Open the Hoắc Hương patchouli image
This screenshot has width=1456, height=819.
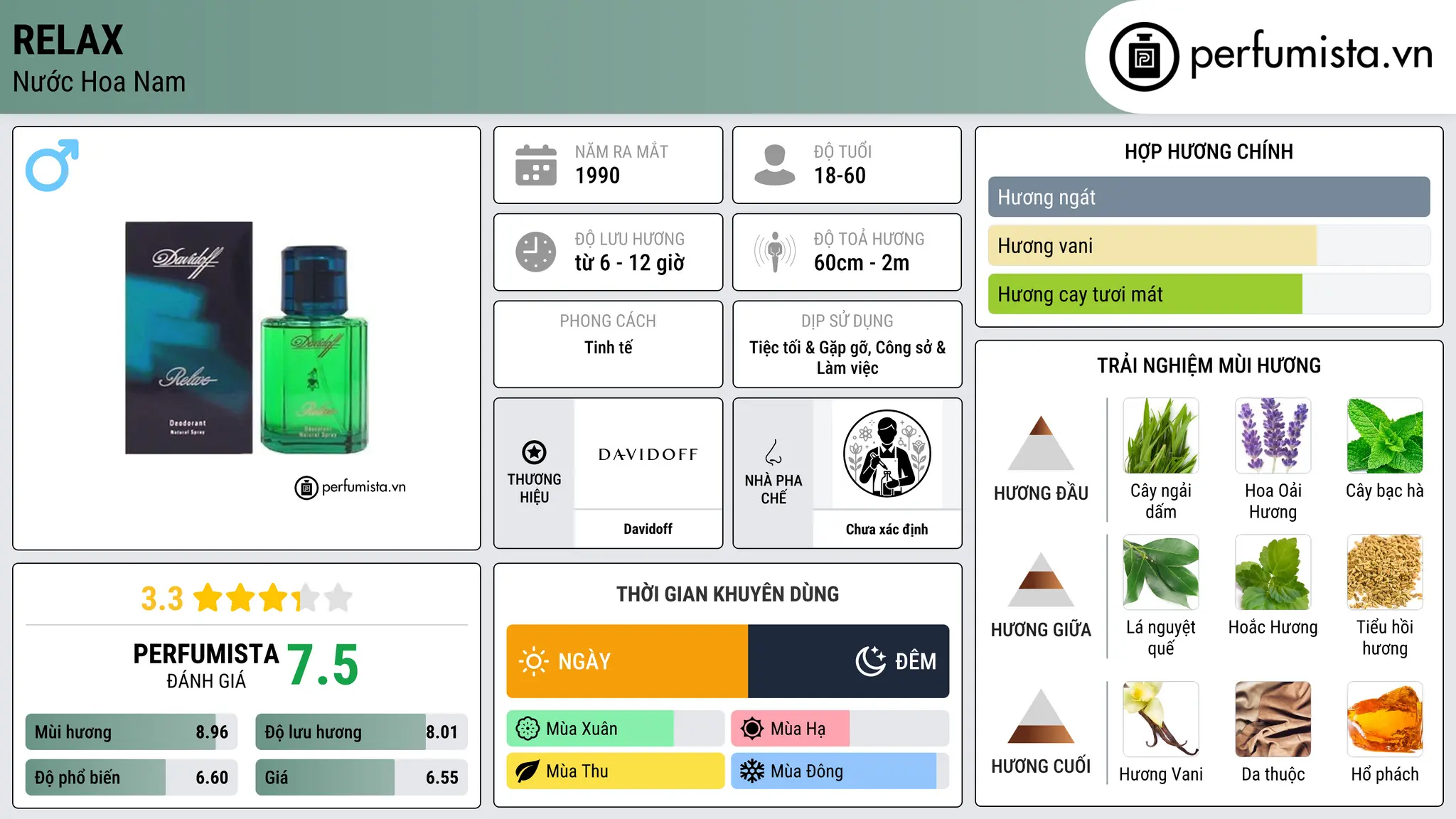1273,572
